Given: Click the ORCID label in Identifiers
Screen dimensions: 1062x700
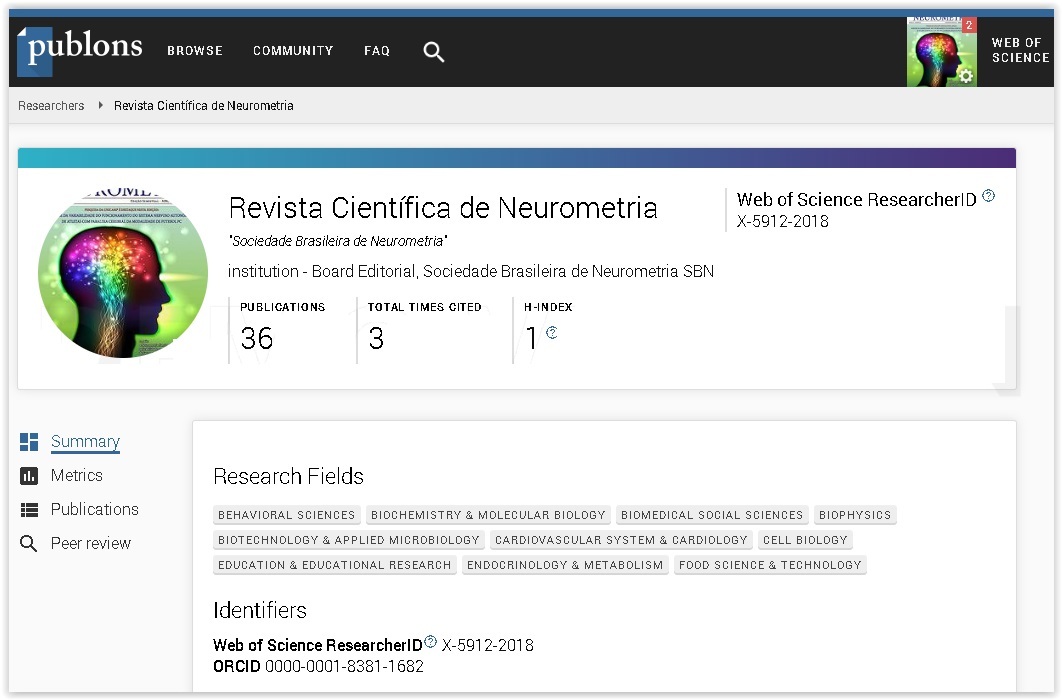Looking at the screenshot, I should click(236, 667).
